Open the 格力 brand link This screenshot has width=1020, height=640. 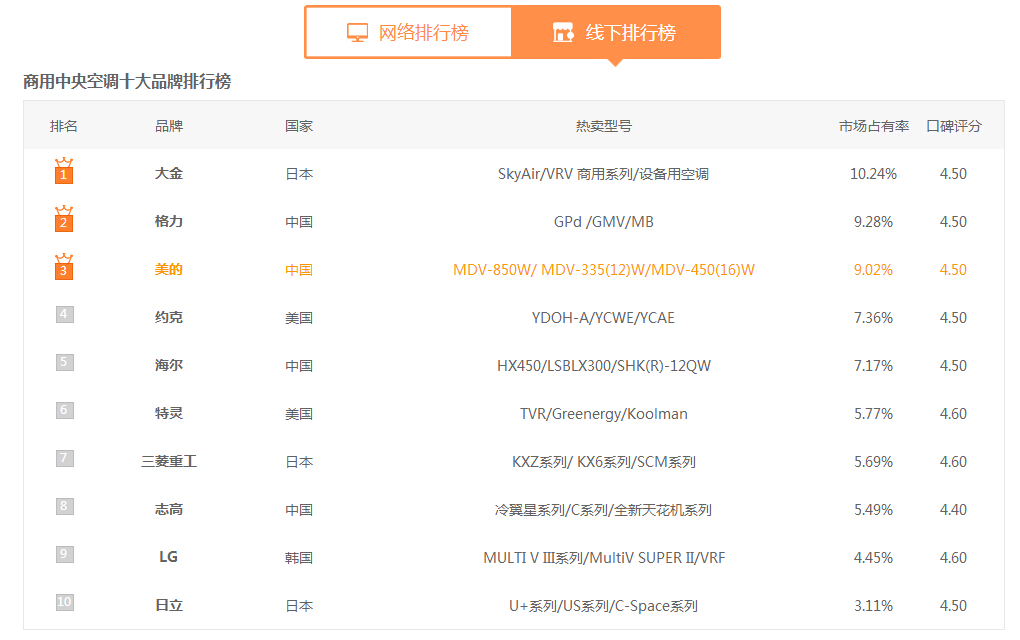[169, 222]
